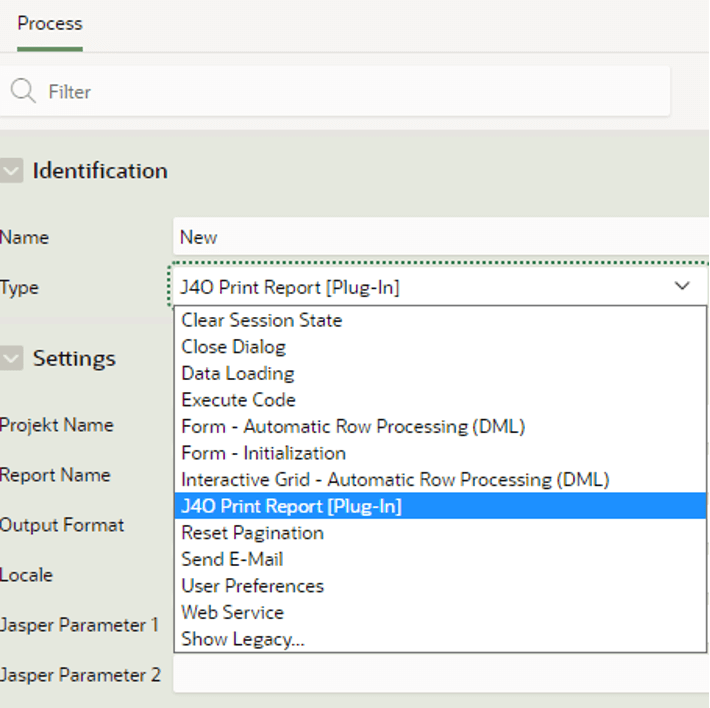This screenshot has width=710, height=708.
Task: Select Execute Code process type
Action: pyautogui.click(x=440, y=400)
